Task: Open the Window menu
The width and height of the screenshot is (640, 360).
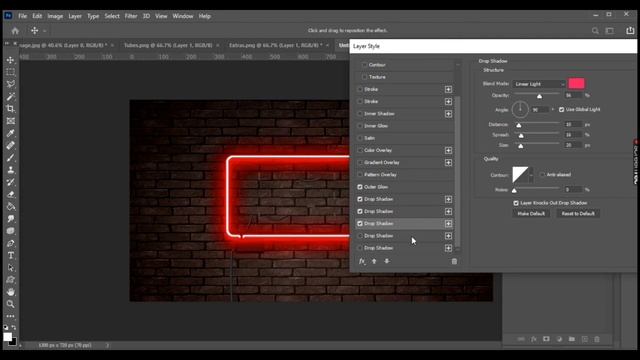Action: [x=182, y=16]
